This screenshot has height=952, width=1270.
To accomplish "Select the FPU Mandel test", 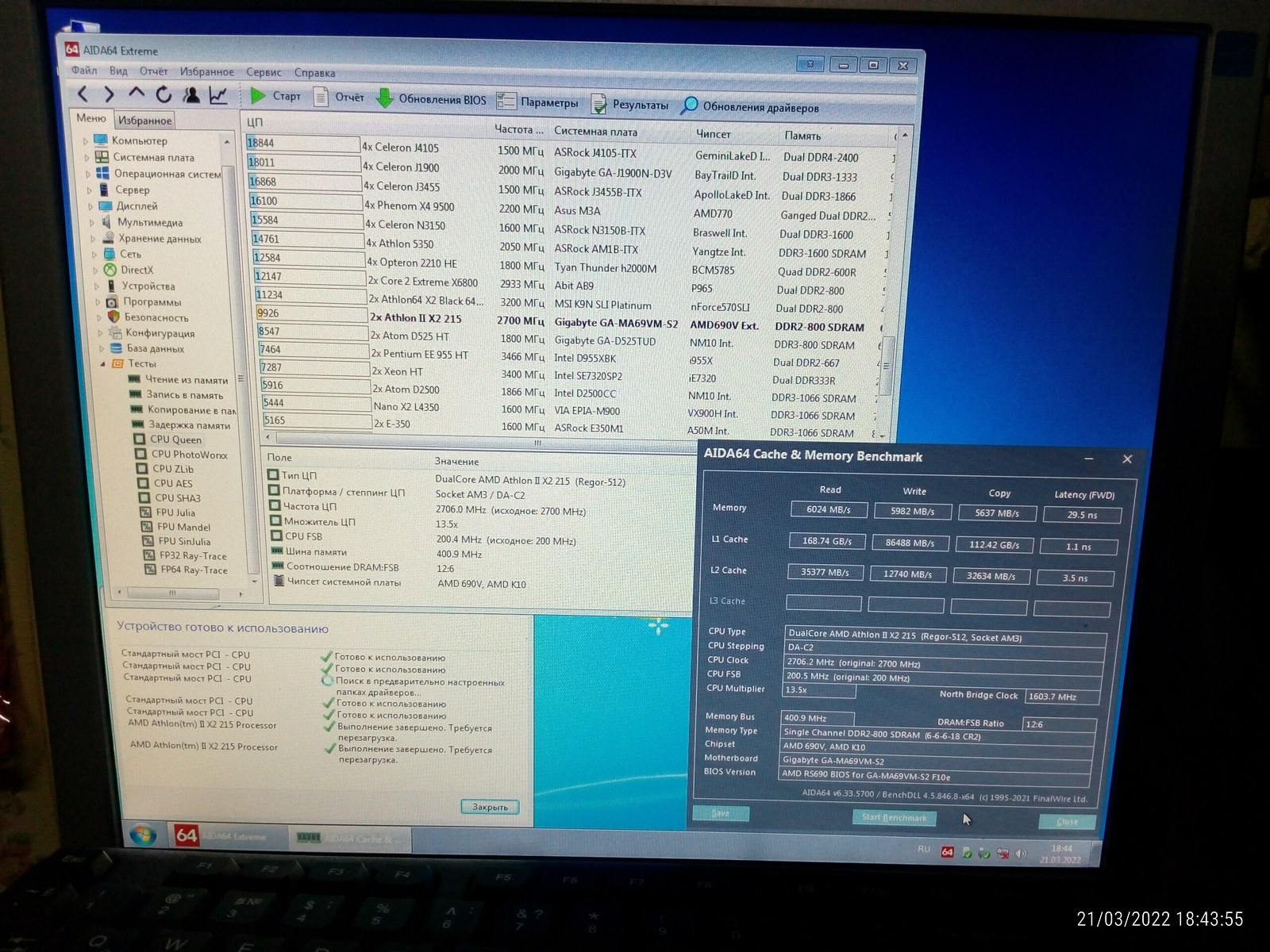I will coord(176,526).
